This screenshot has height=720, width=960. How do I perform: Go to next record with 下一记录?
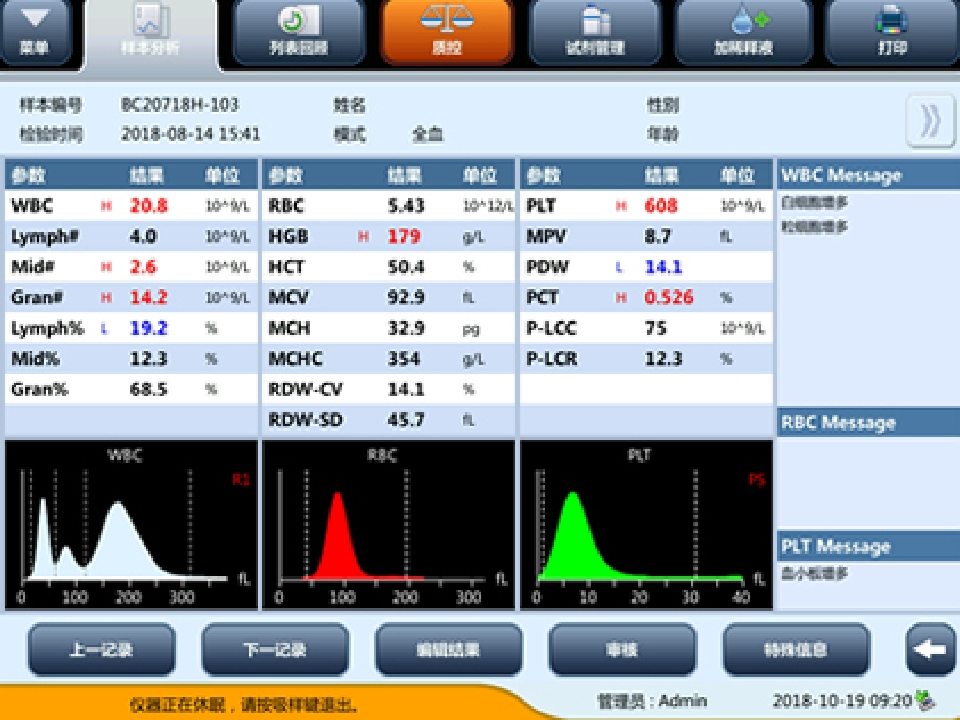(x=275, y=650)
